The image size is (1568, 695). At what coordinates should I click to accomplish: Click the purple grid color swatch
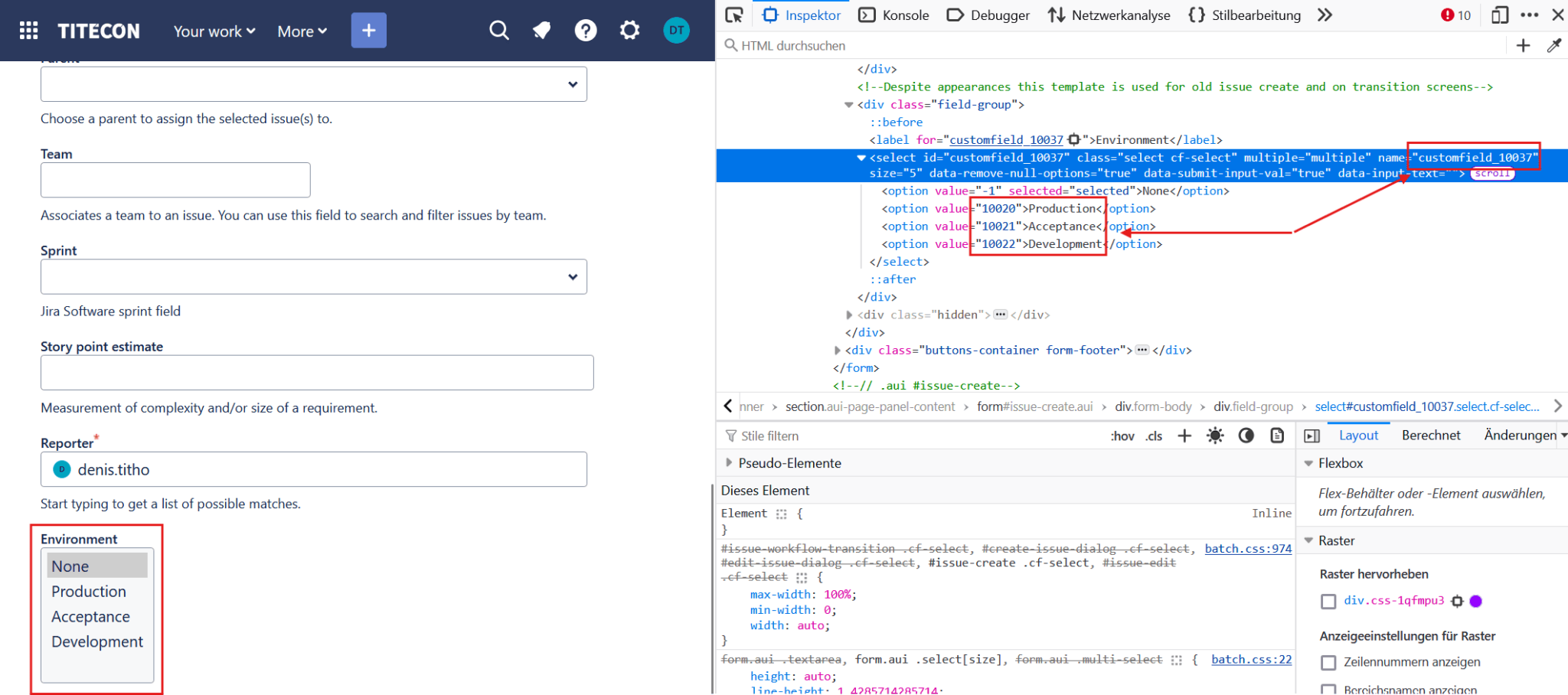(x=1476, y=602)
